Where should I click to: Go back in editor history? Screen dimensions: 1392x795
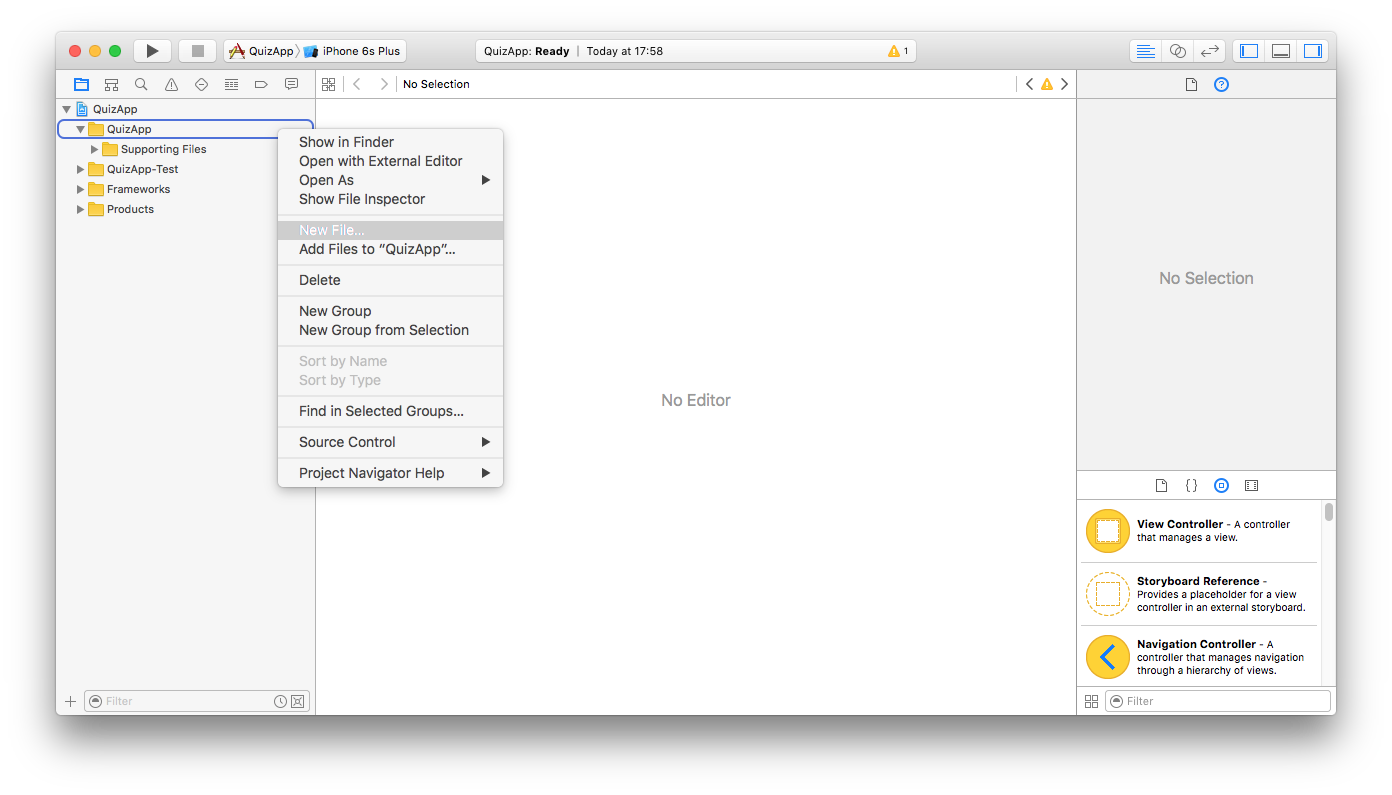click(x=357, y=84)
